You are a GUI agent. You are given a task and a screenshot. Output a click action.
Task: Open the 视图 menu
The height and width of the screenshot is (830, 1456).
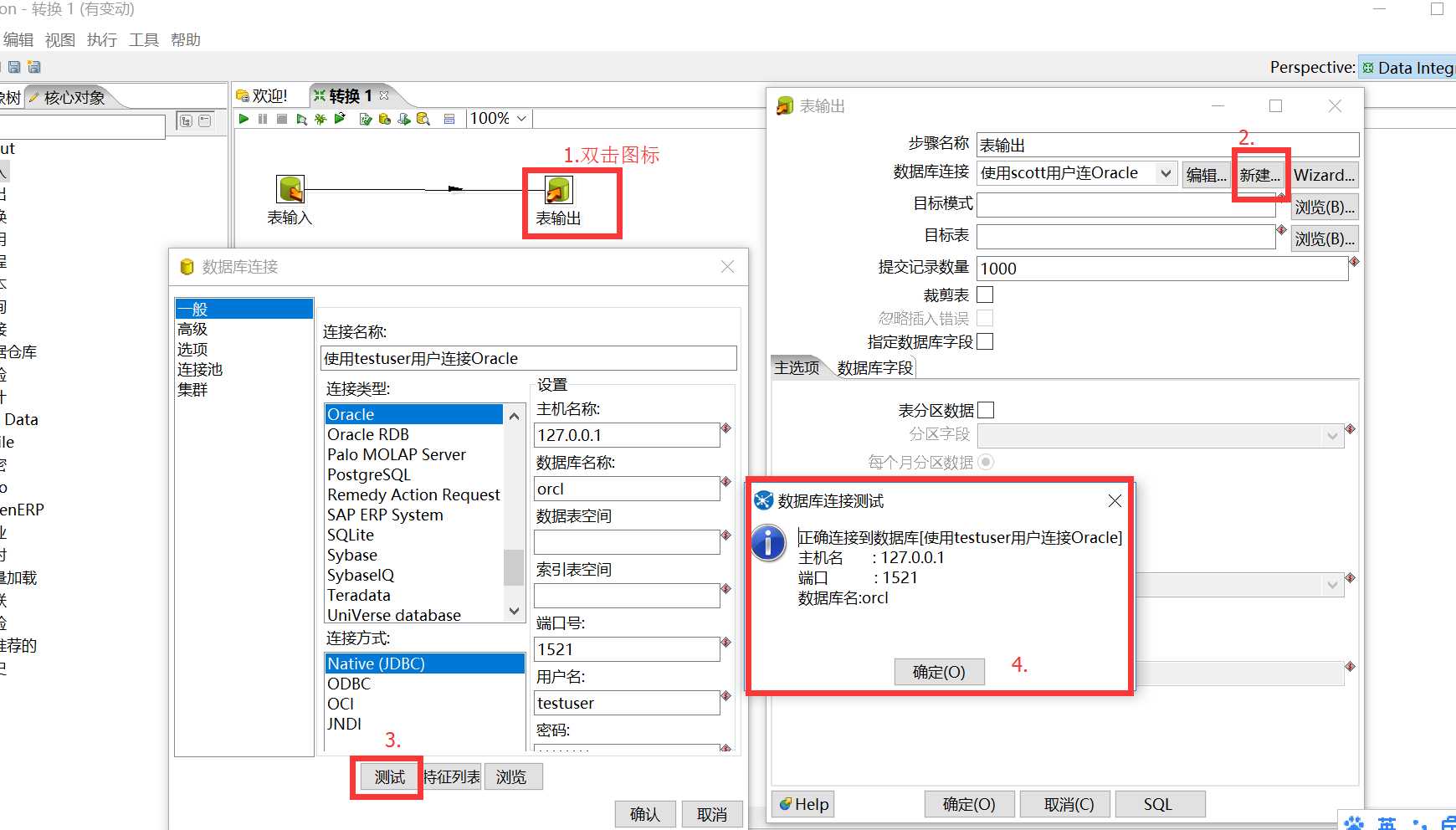pos(60,40)
